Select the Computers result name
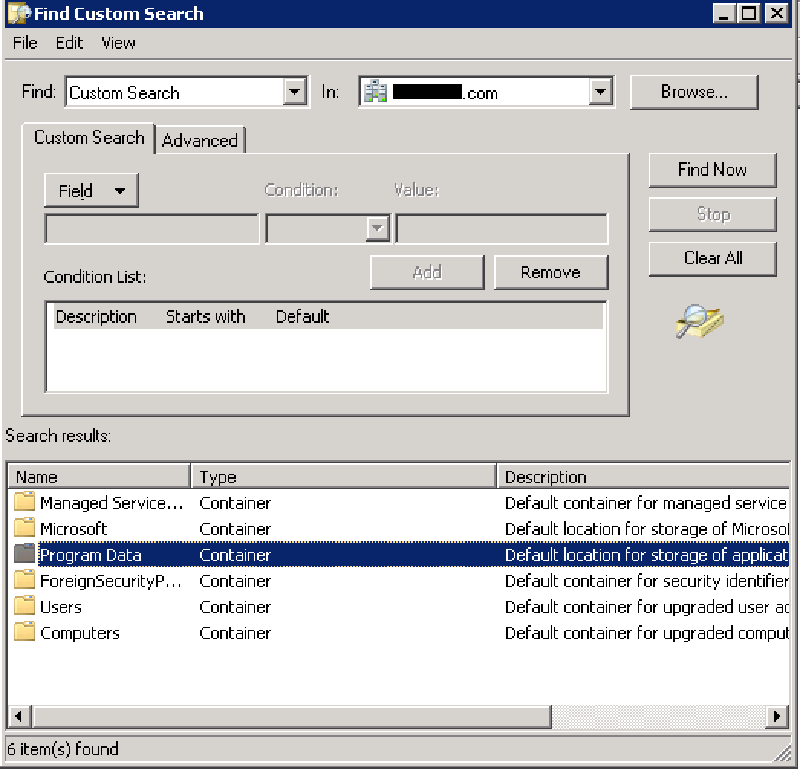This screenshot has width=800, height=769. (x=80, y=633)
